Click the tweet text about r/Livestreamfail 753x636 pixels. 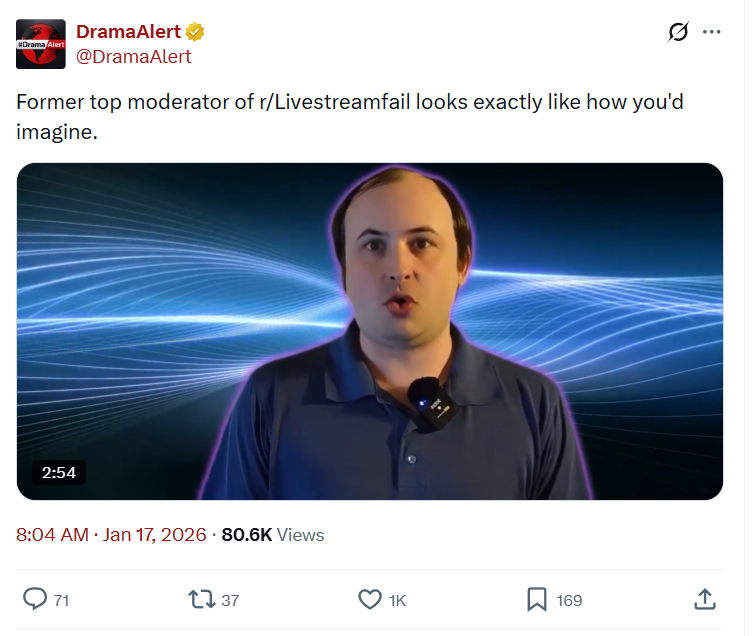point(350,117)
